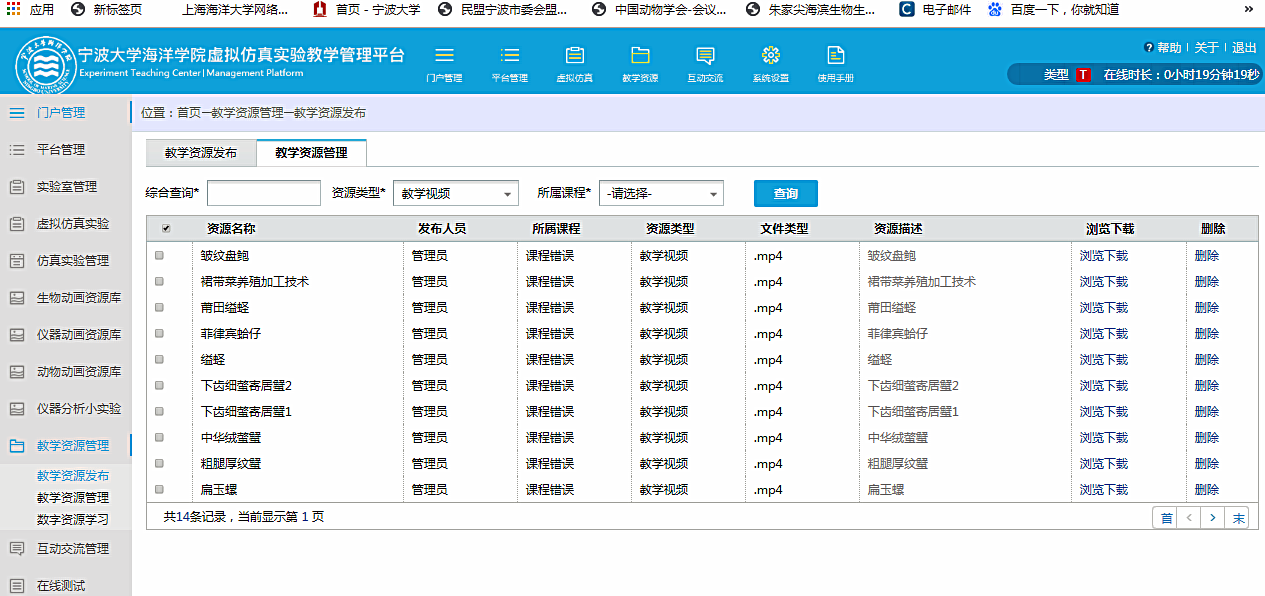Open the 门户管理 icon in top navigation
Image resolution: width=1265 pixels, height=596 pixels.
click(444, 56)
